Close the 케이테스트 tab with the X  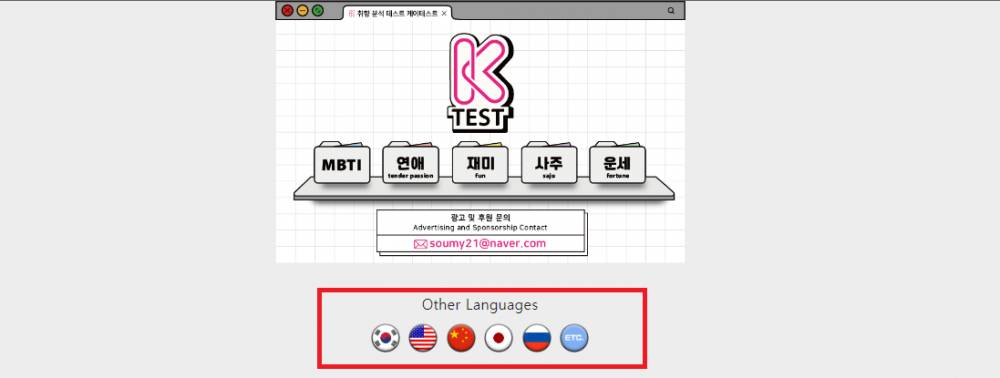[x=444, y=13]
